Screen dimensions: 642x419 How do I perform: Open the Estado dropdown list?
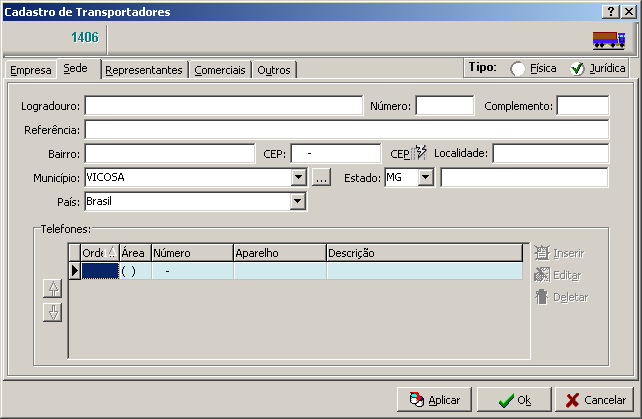(x=425, y=178)
